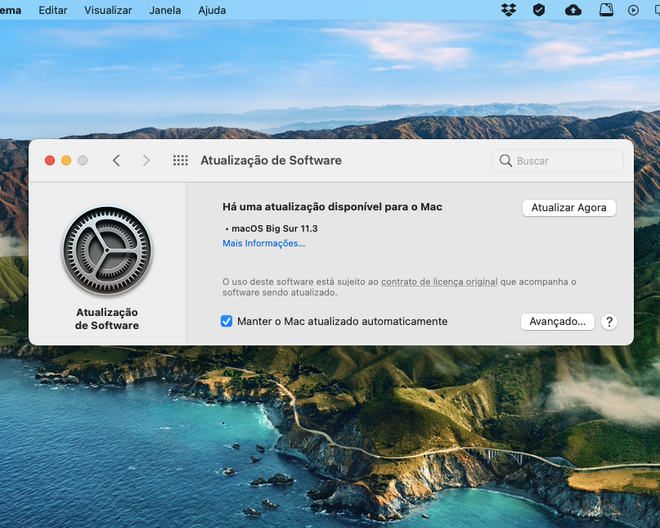The height and width of the screenshot is (528, 660).
Task: Minimize window with the yellow button
Action: (66, 160)
